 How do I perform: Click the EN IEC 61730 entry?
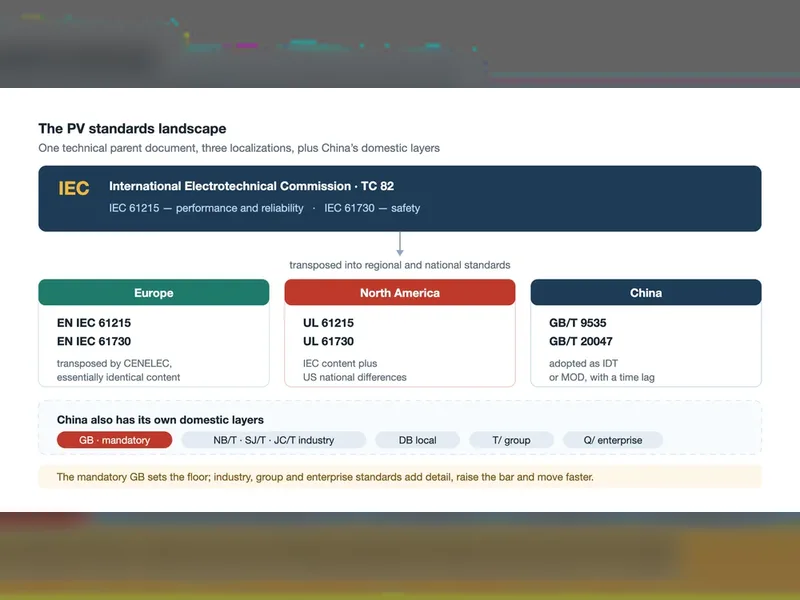[94, 341]
